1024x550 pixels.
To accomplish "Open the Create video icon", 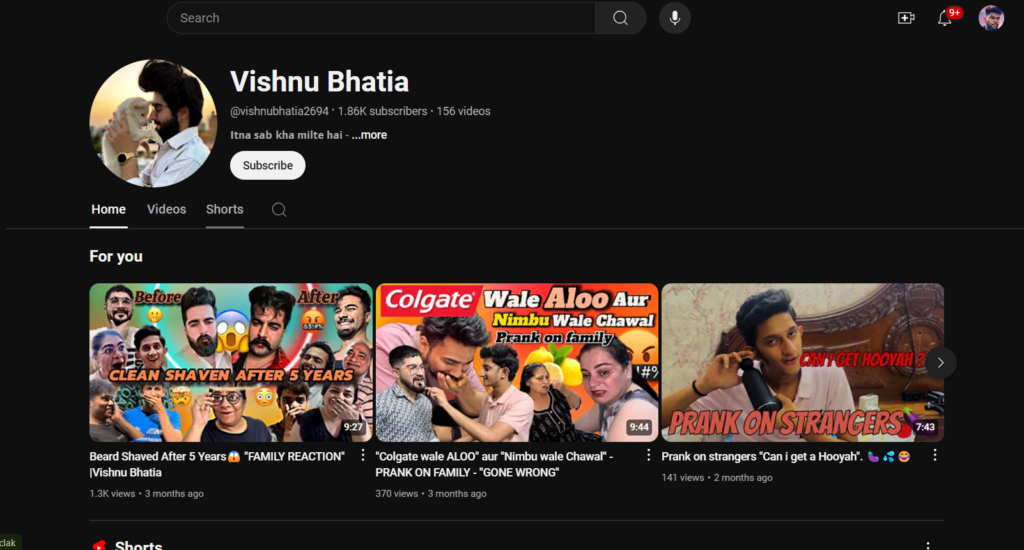I will point(906,18).
